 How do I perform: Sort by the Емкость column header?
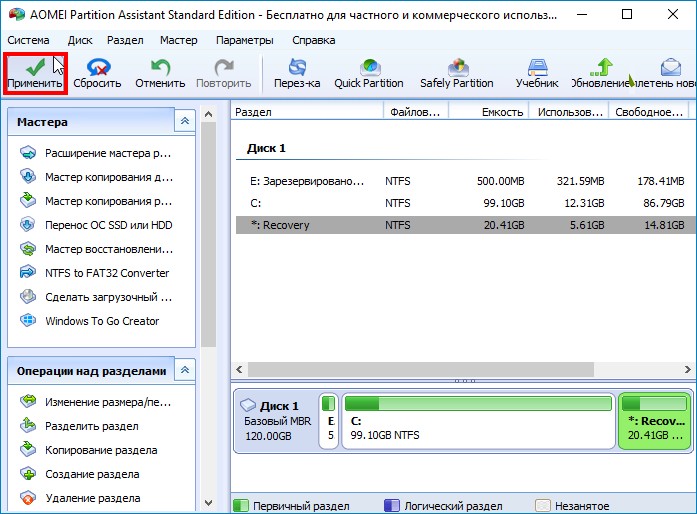(489, 112)
